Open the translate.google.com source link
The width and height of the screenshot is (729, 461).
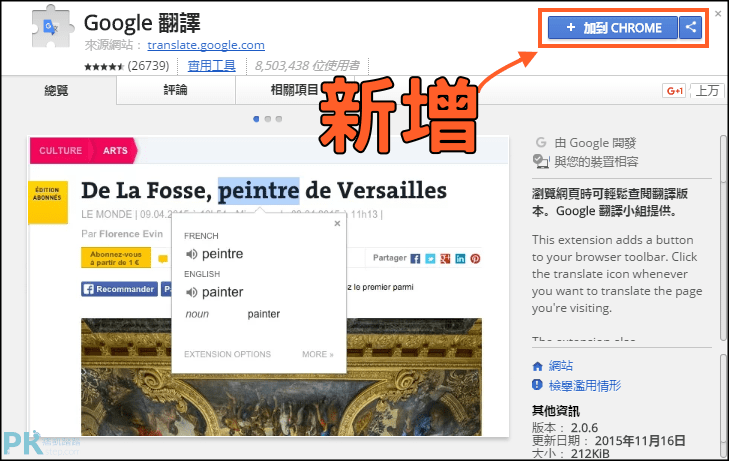[206, 45]
